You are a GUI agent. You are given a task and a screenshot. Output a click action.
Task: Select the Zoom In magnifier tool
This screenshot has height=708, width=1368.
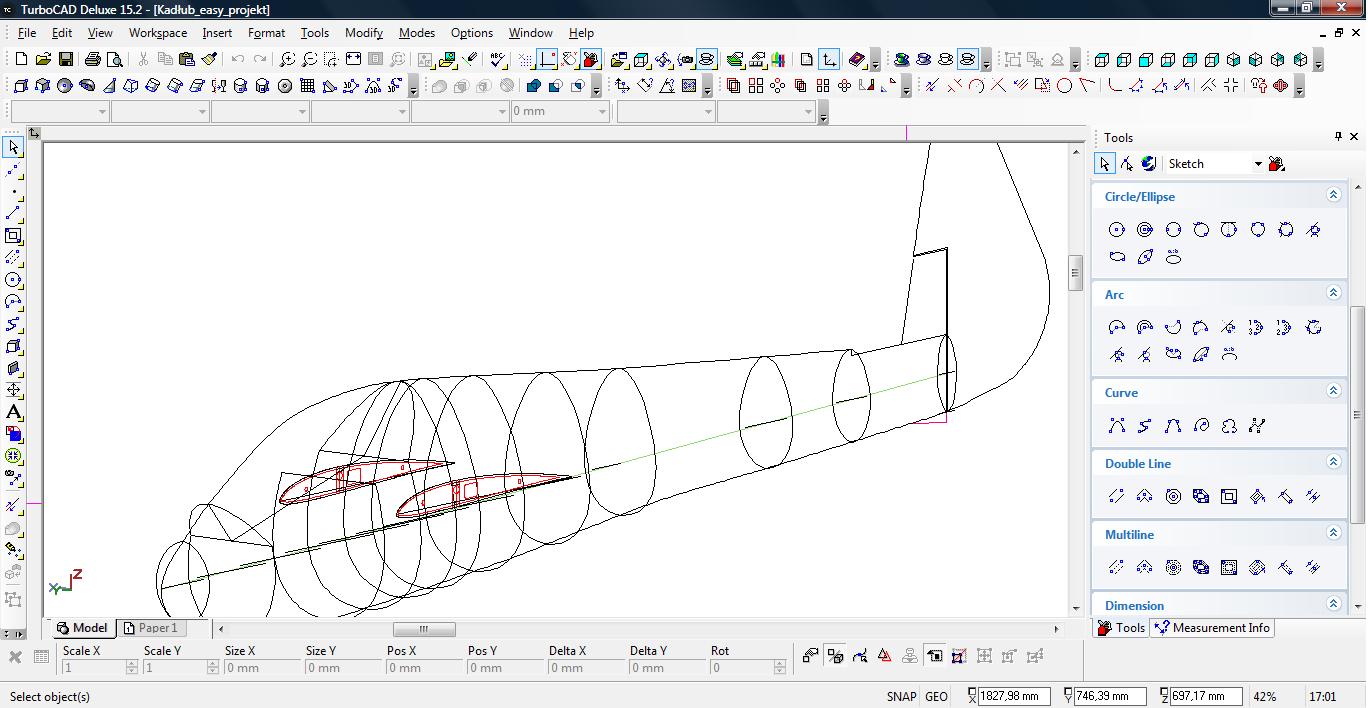click(x=288, y=60)
